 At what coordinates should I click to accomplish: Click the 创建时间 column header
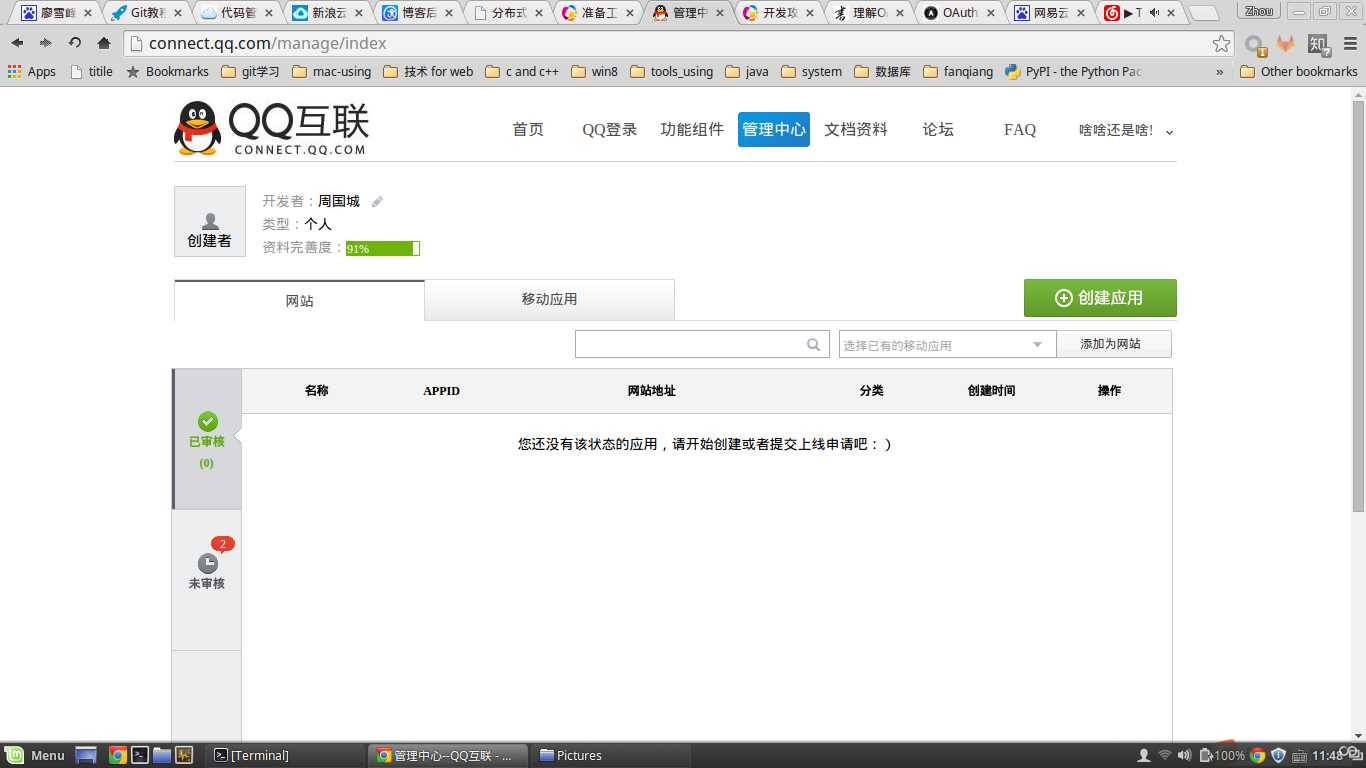[x=991, y=391]
